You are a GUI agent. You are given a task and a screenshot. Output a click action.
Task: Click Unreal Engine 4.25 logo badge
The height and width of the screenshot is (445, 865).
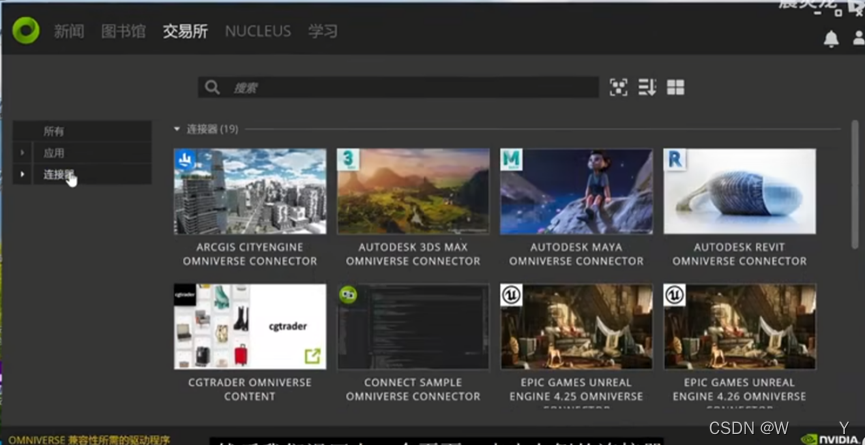point(511,295)
